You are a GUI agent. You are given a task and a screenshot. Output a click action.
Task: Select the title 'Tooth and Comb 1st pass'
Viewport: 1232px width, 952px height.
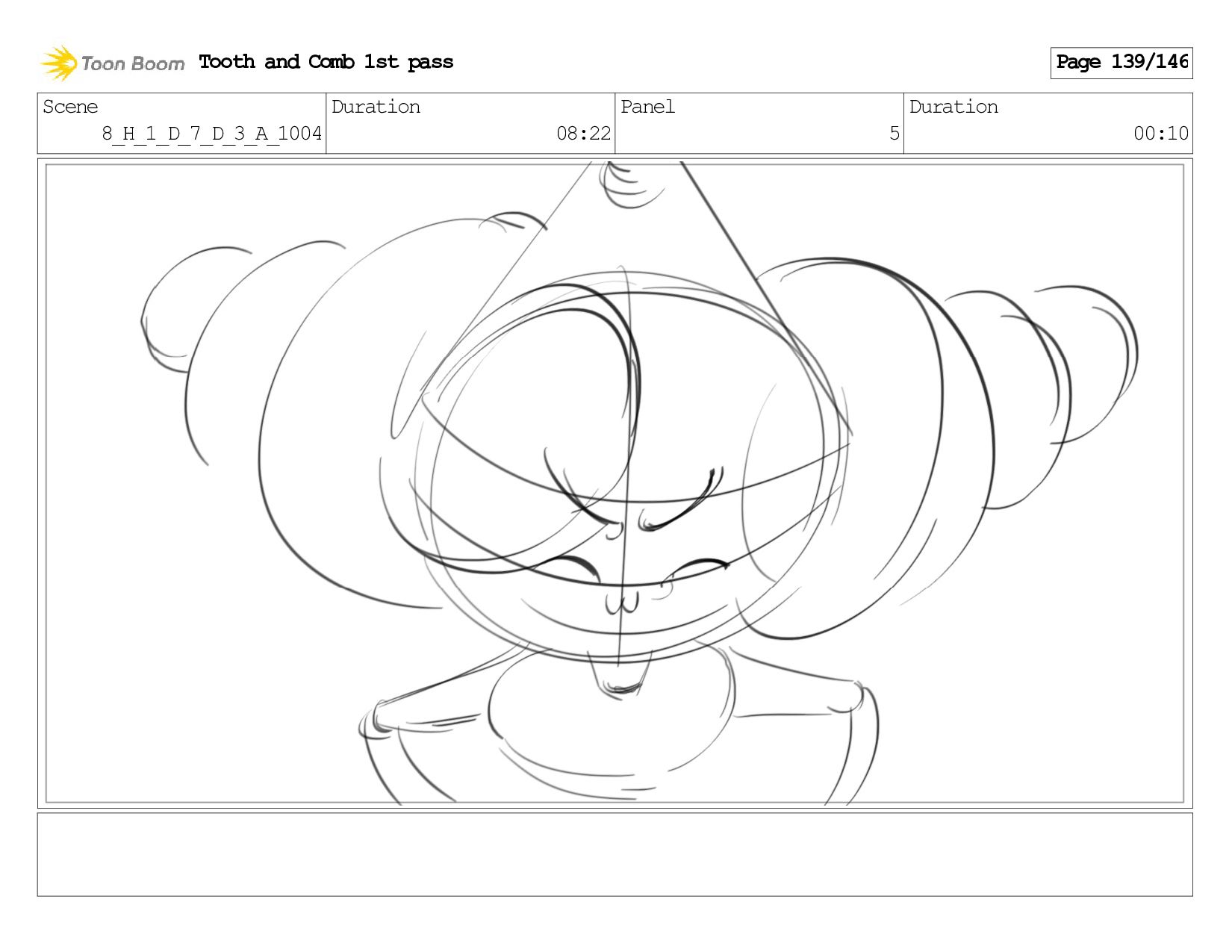click(326, 62)
